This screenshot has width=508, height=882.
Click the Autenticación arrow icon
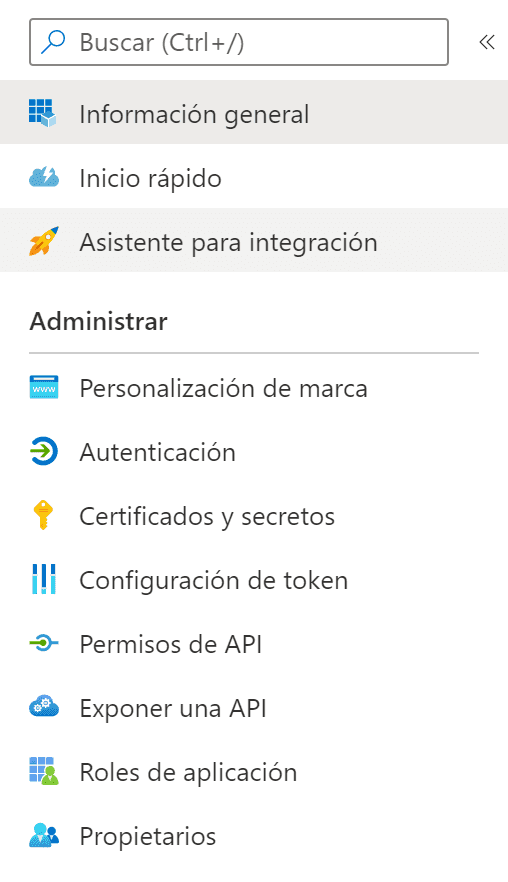pyautogui.click(x=43, y=452)
